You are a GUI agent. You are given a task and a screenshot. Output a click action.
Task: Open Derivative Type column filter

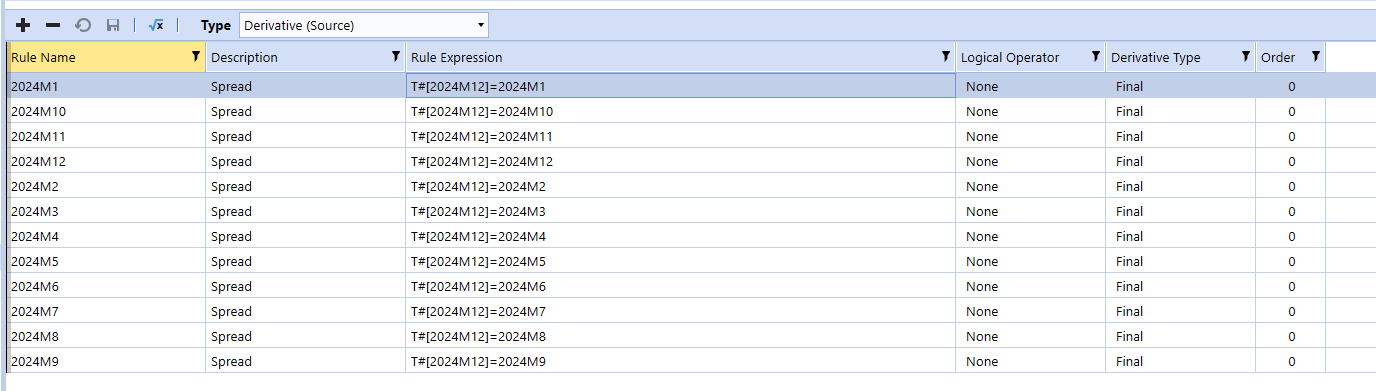(x=1246, y=57)
